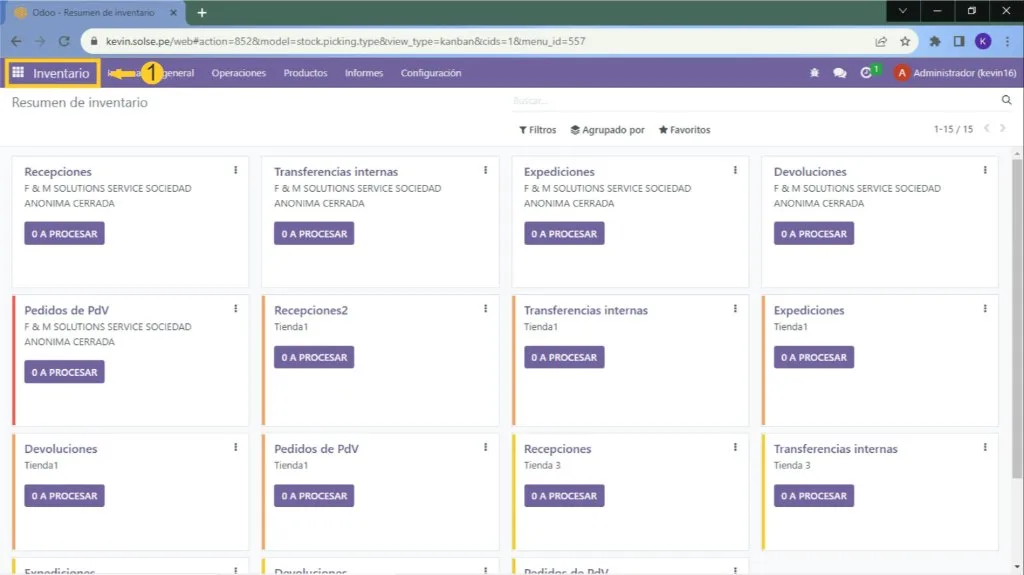
Task: Open the activities clock icon
Action: 866,73
